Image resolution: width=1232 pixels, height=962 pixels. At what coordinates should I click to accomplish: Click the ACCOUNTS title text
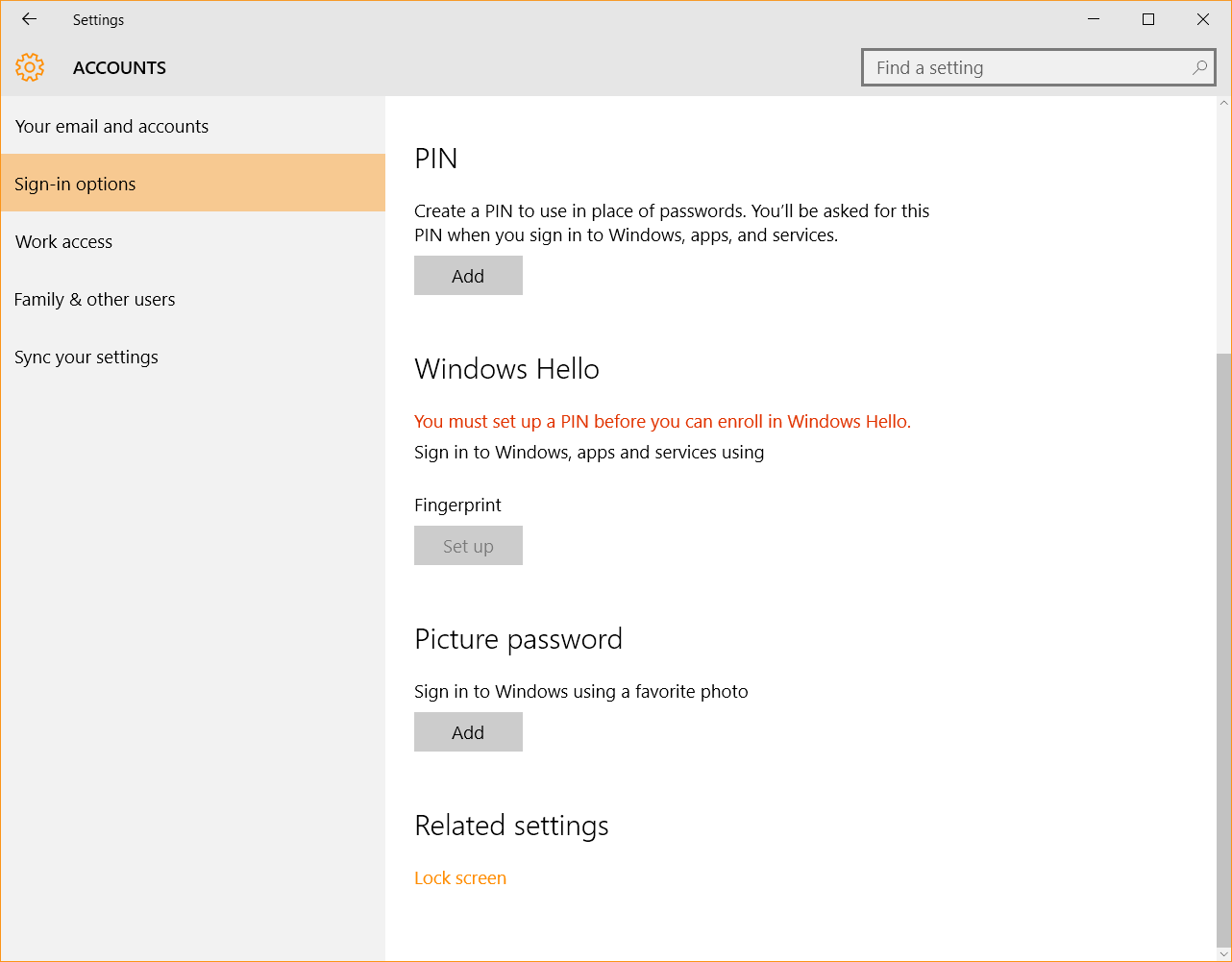[119, 68]
